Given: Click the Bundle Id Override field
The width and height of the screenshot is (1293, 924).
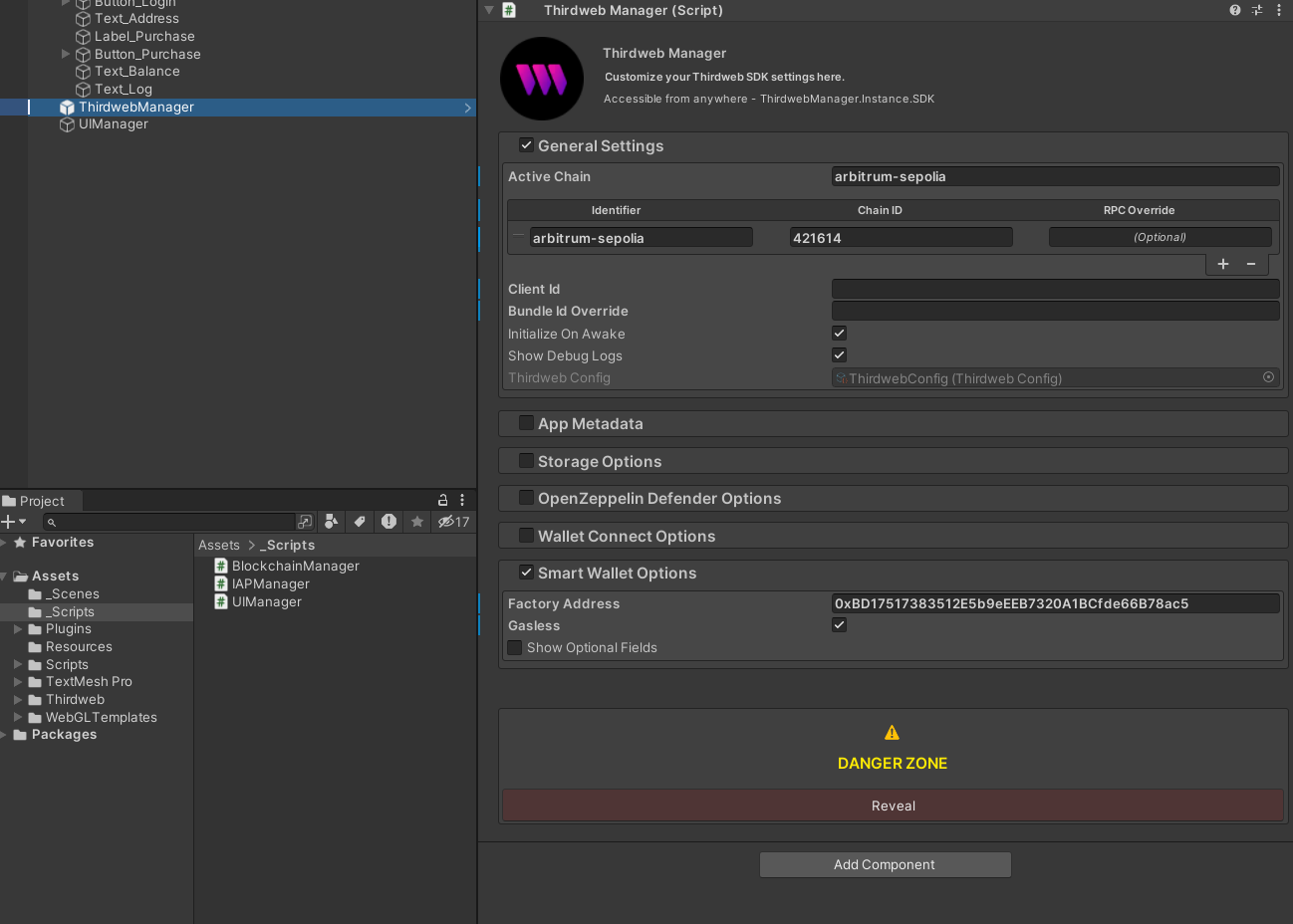Looking at the screenshot, I should coord(1056,311).
